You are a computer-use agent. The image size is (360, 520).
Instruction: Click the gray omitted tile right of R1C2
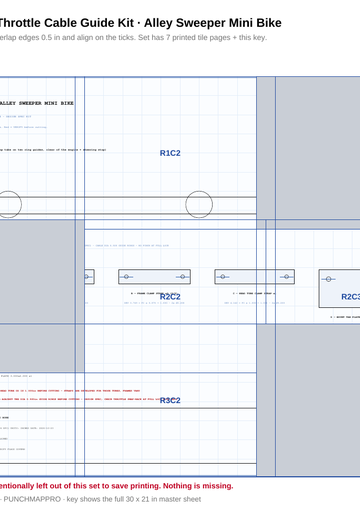(318, 148)
